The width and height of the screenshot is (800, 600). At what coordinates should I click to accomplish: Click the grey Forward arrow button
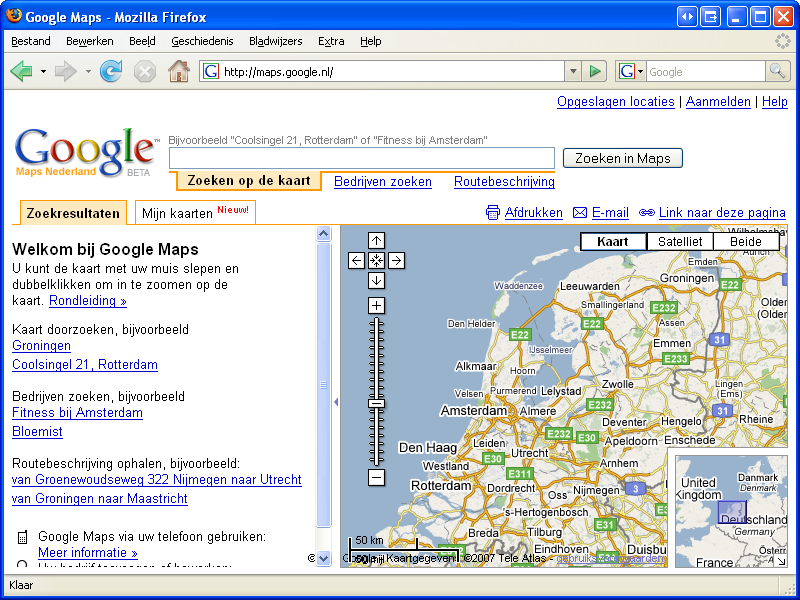pos(66,71)
